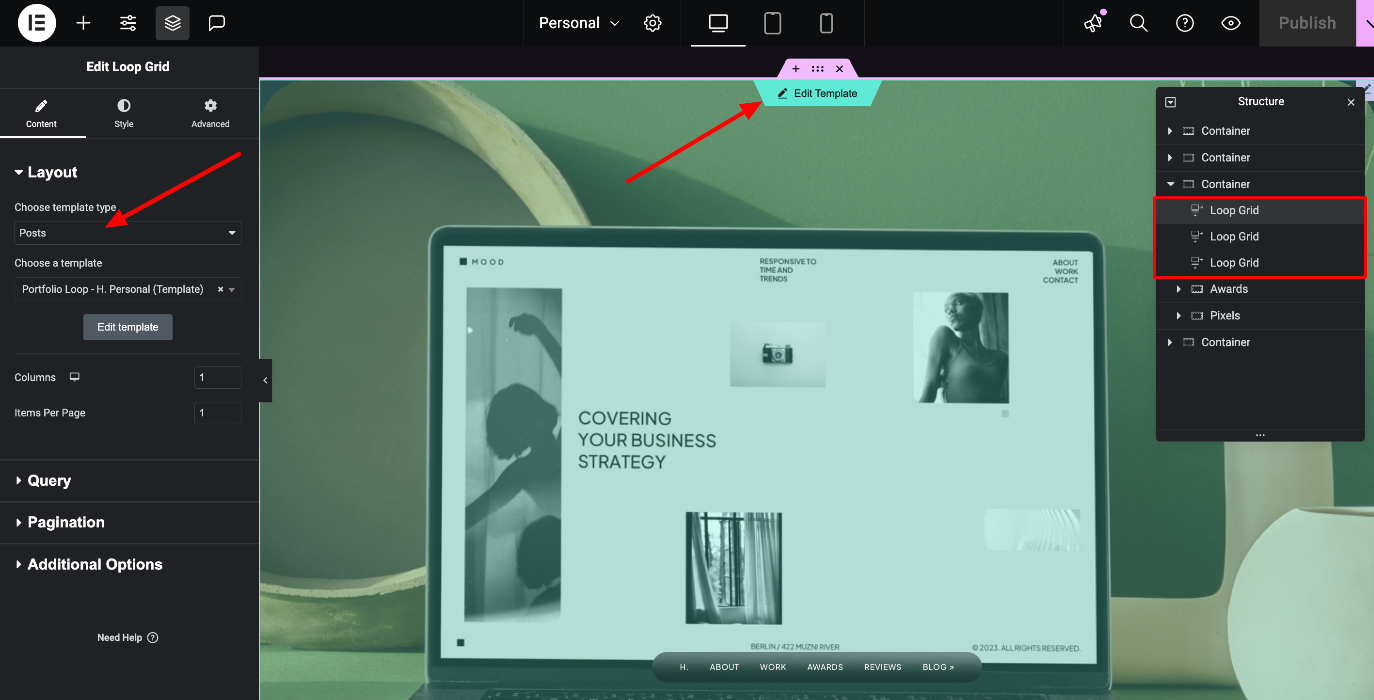
Task: Switch to the Advanced tab
Action: [x=210, y=113]
